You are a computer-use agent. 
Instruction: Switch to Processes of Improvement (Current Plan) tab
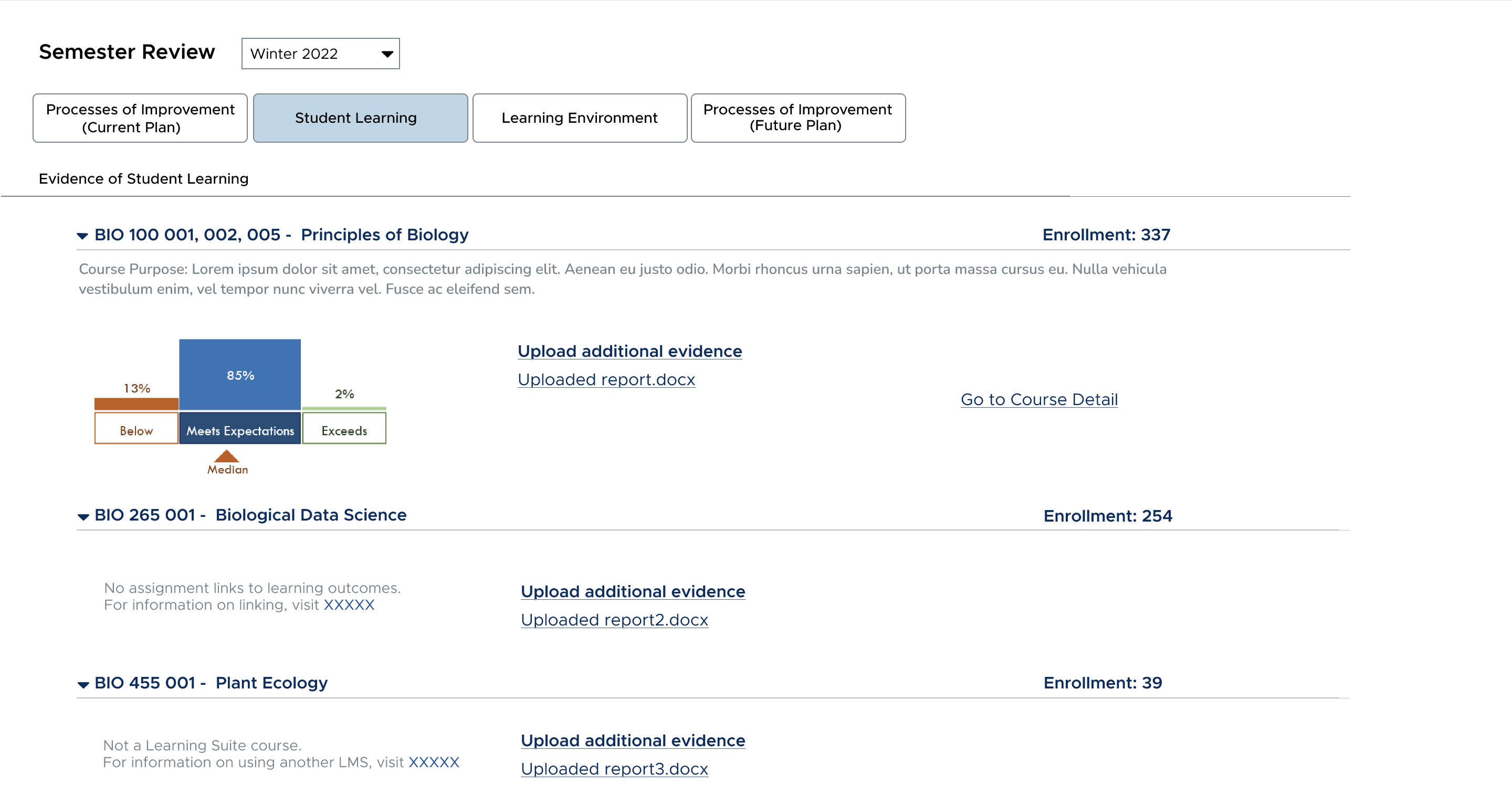140,118
